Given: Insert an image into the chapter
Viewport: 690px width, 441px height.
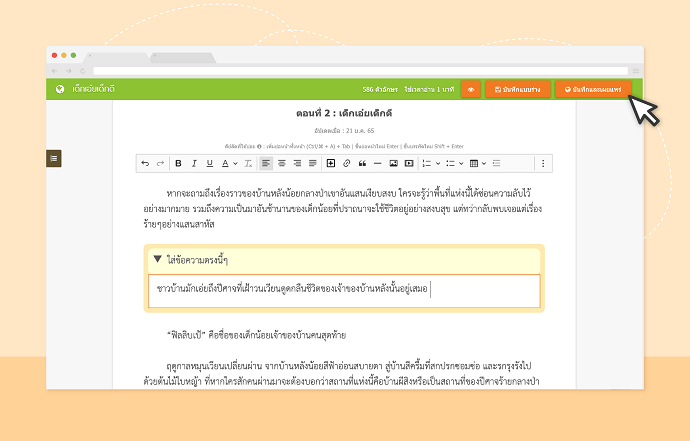Looking at the screenshot, I should click(393, 163).
